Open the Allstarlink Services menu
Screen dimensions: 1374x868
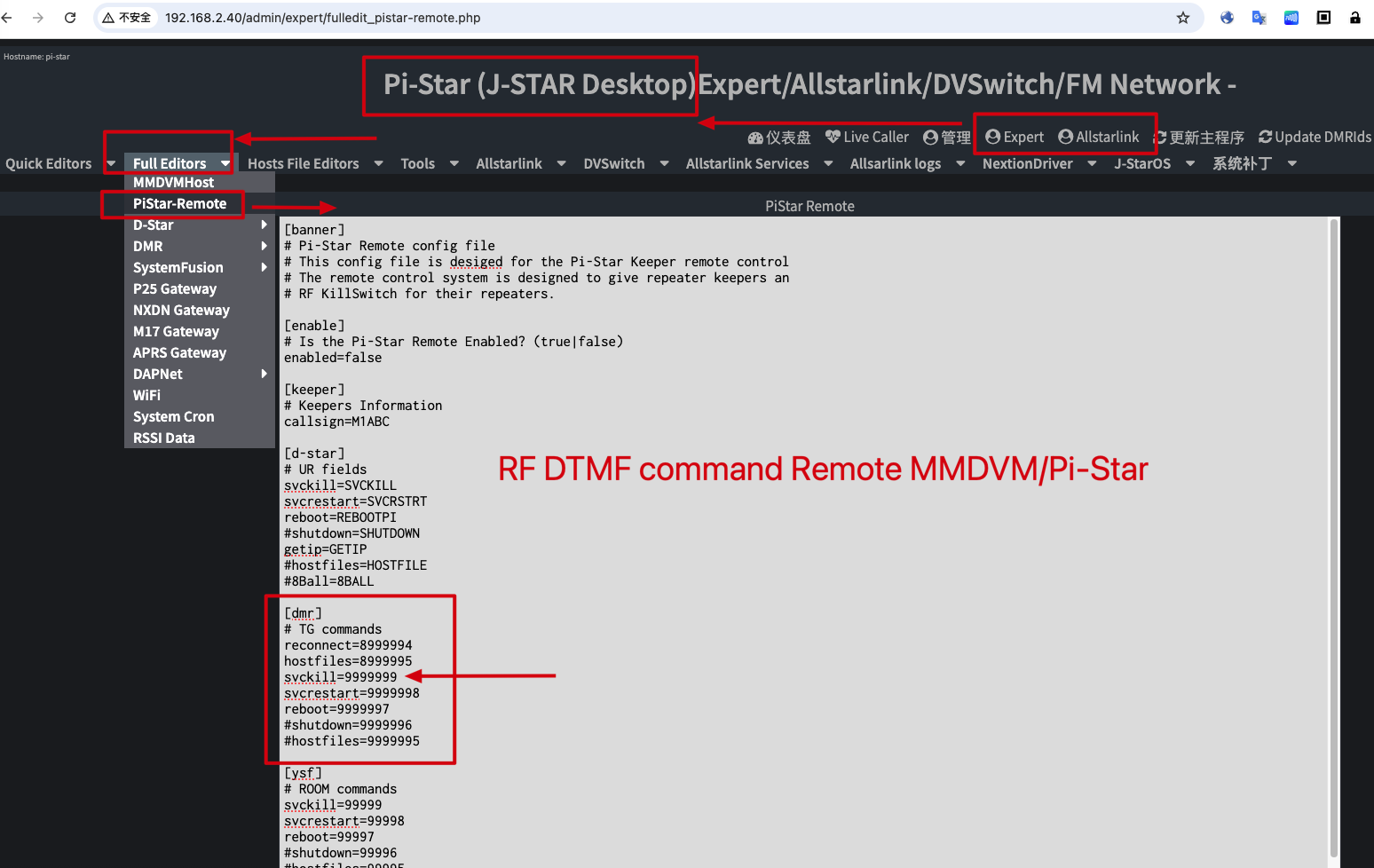point(747,163)
